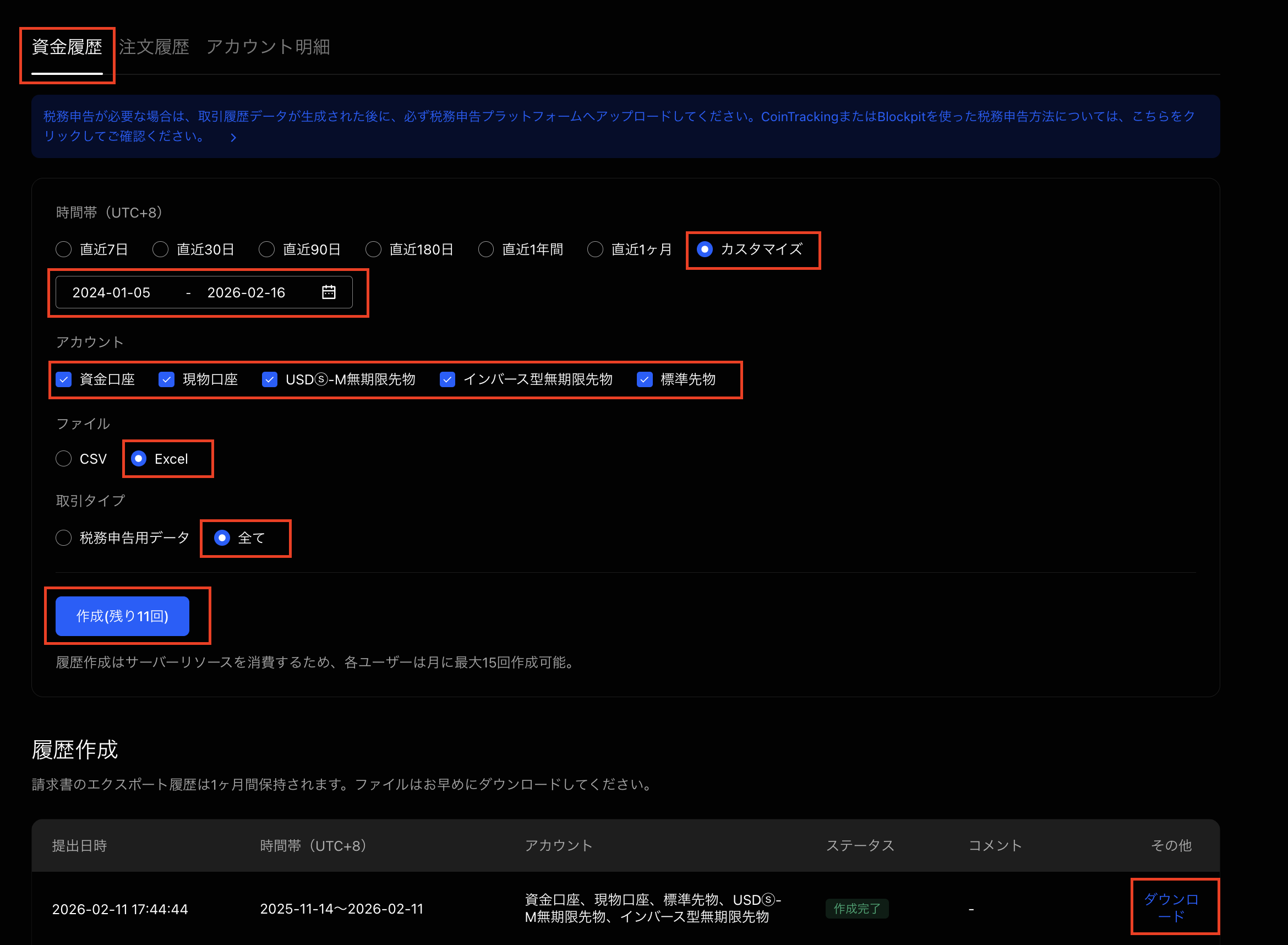Image resolution: width=1288 pixels, height=945 pixels.
Task: Choose 直近1年間 radio option
Action: 486,249
